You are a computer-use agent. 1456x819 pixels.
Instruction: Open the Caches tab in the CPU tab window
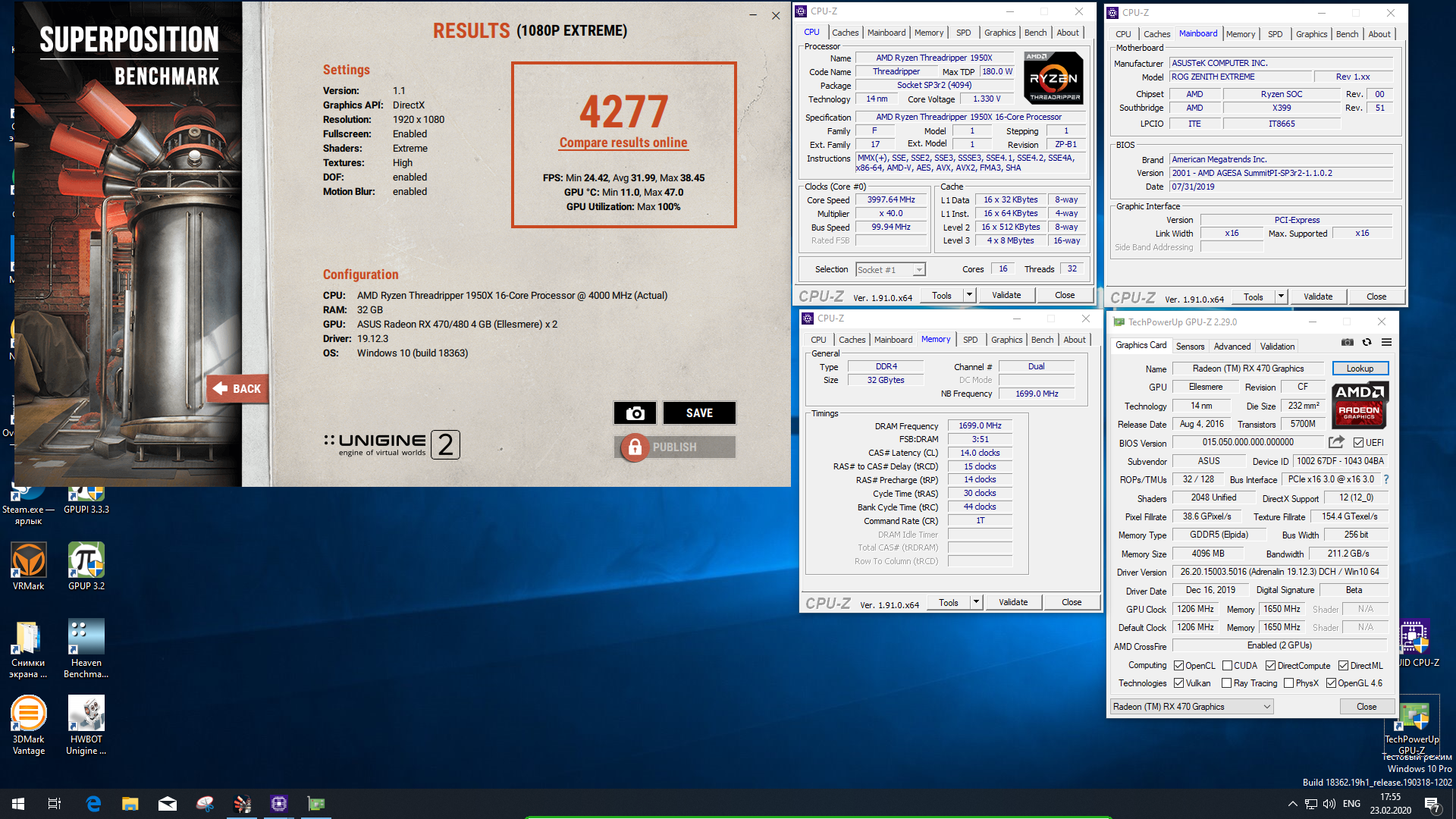[845, 33]
